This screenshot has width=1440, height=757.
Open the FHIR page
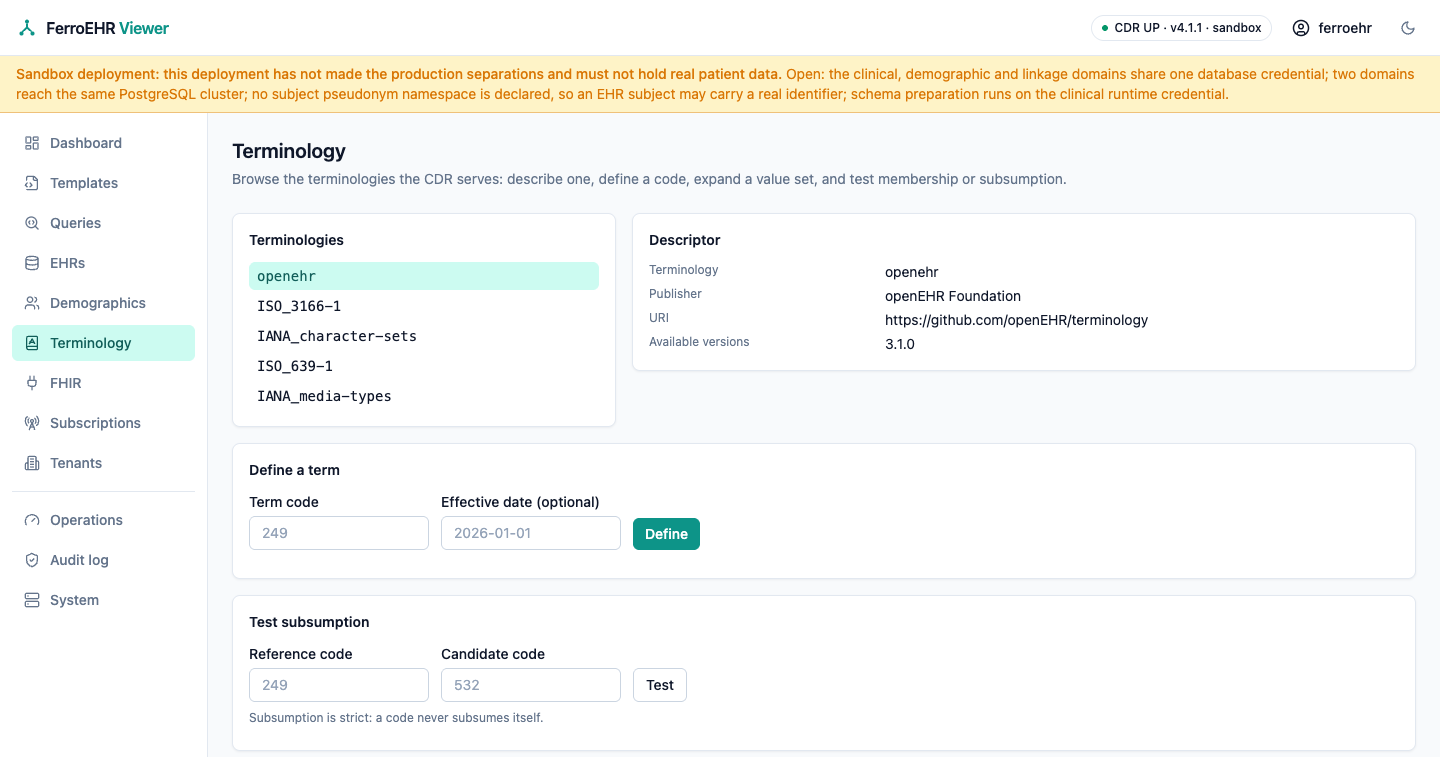pyautogui.click(x=103, y=383)
